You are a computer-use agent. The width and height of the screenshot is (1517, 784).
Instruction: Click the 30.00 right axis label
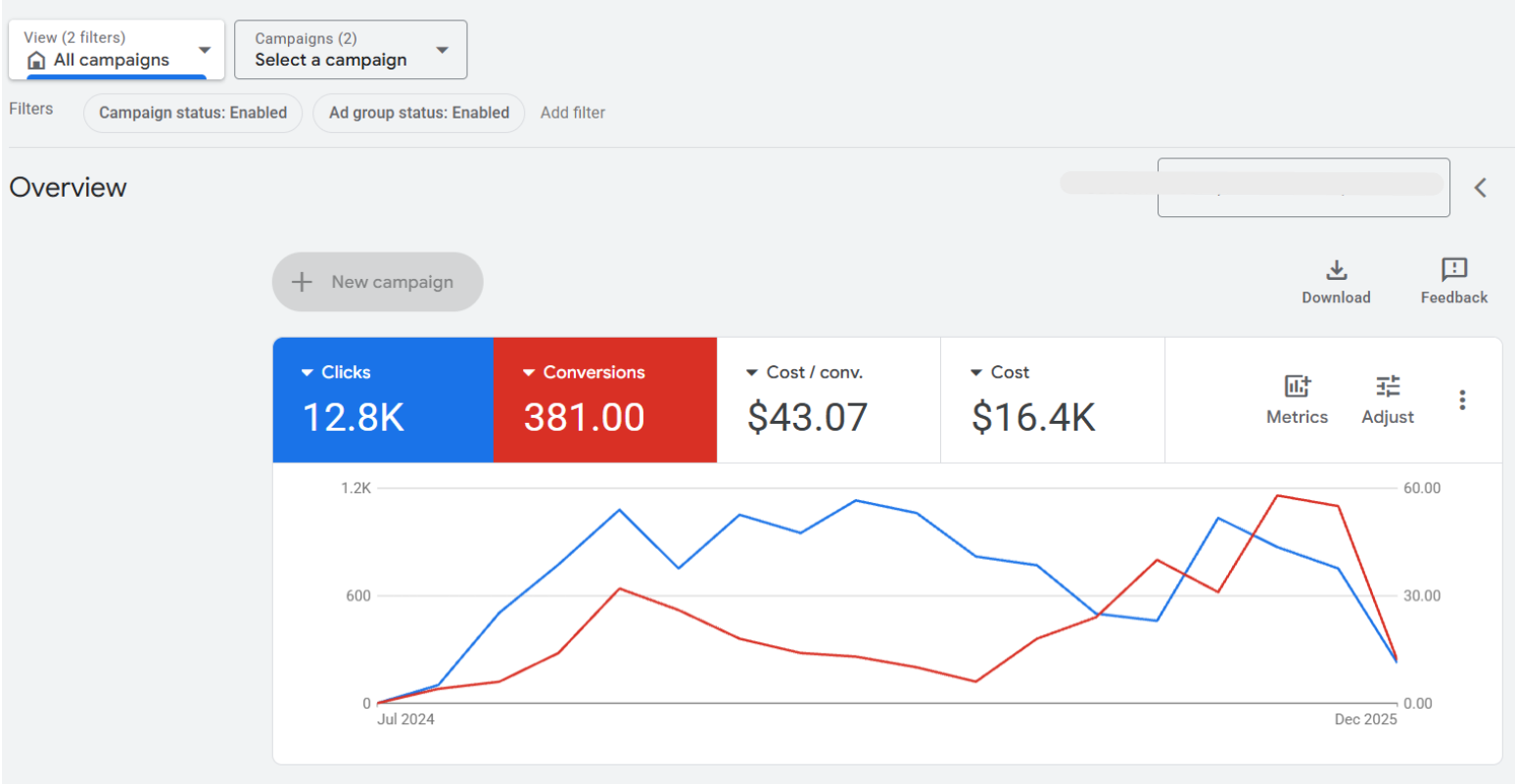coord(1422,595)
